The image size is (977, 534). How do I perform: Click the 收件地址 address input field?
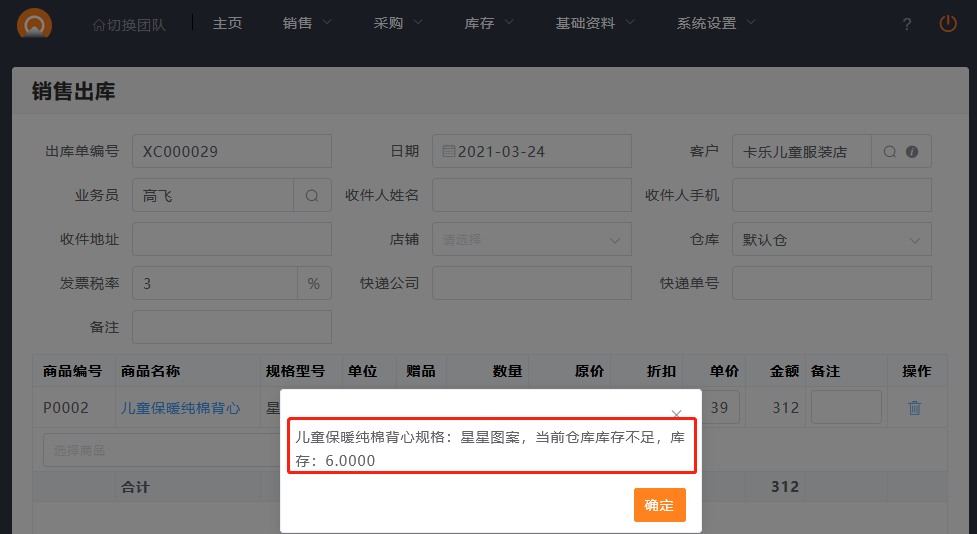click(231, 240)
